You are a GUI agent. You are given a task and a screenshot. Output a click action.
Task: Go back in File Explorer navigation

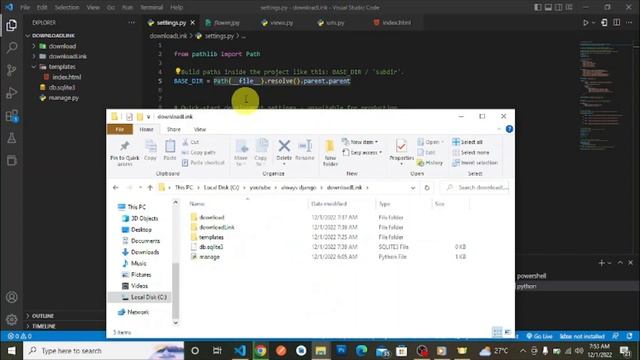click(x=116, y=188)
